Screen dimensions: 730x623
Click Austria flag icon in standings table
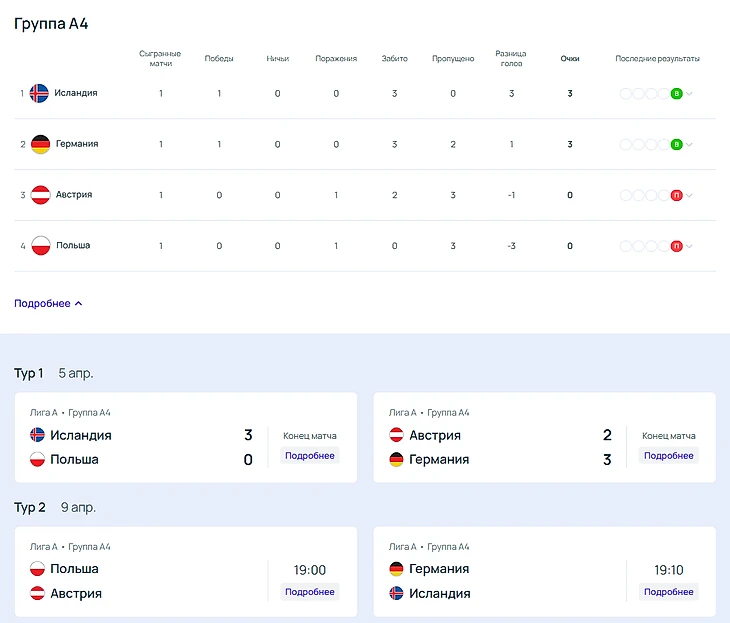pos(40,195)
